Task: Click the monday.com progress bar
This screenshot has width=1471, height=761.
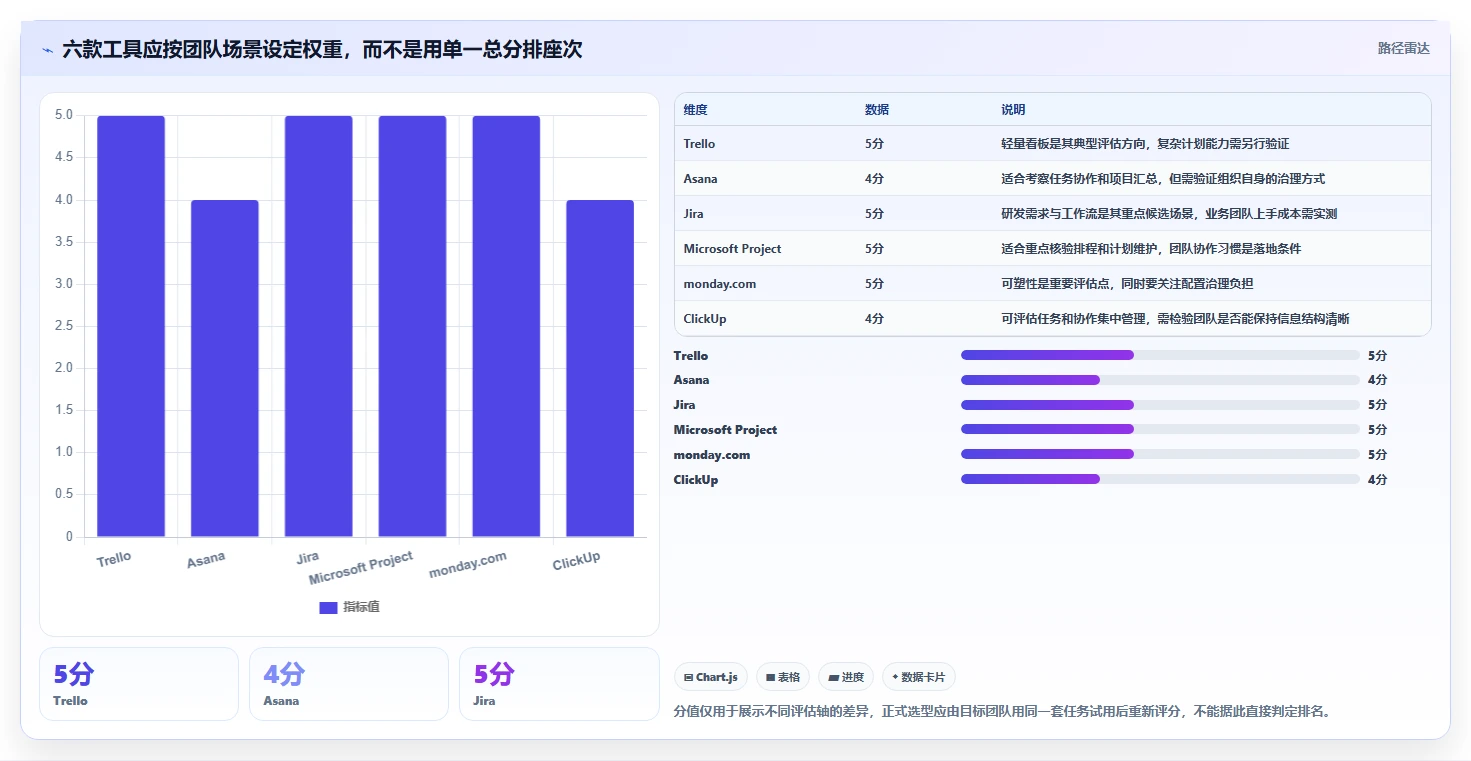Action: coord(1160,454)
